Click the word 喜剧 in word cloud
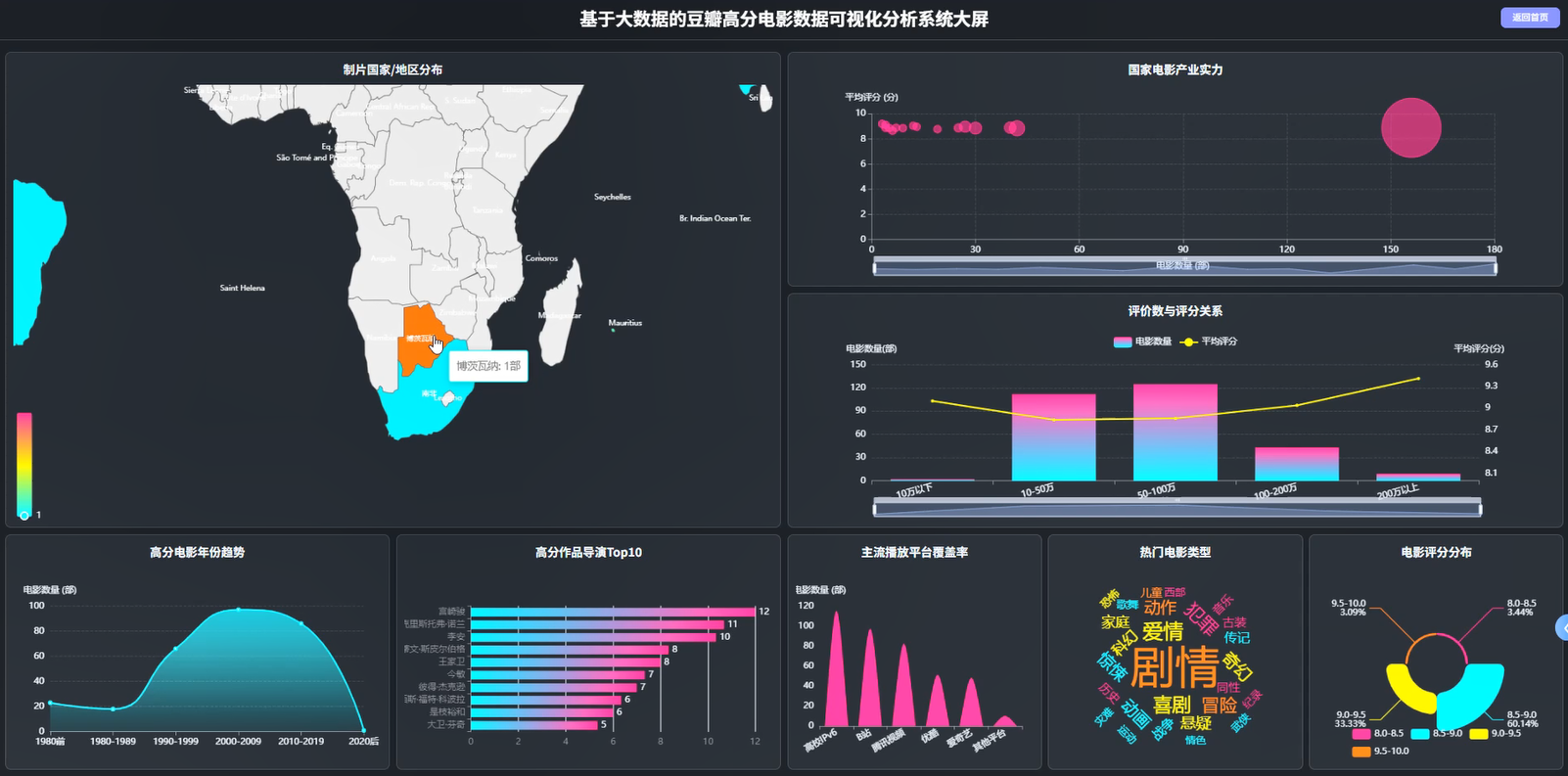Image resolution: width=1568 pixels, height=776 pixels. point(1172,705)
